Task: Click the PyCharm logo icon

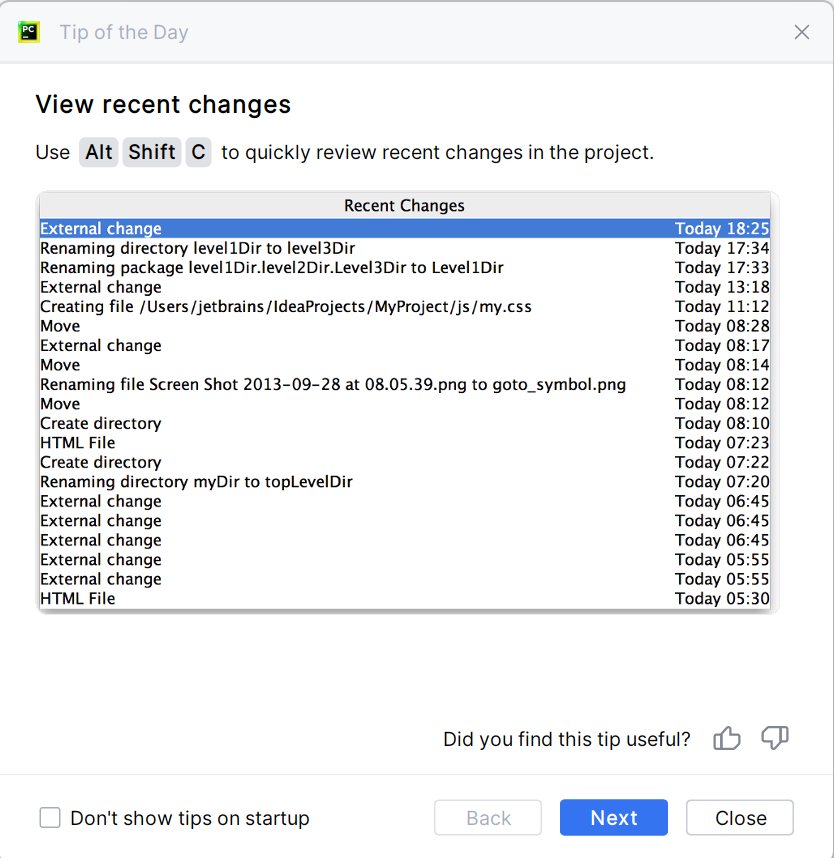Action: [29, 32]
